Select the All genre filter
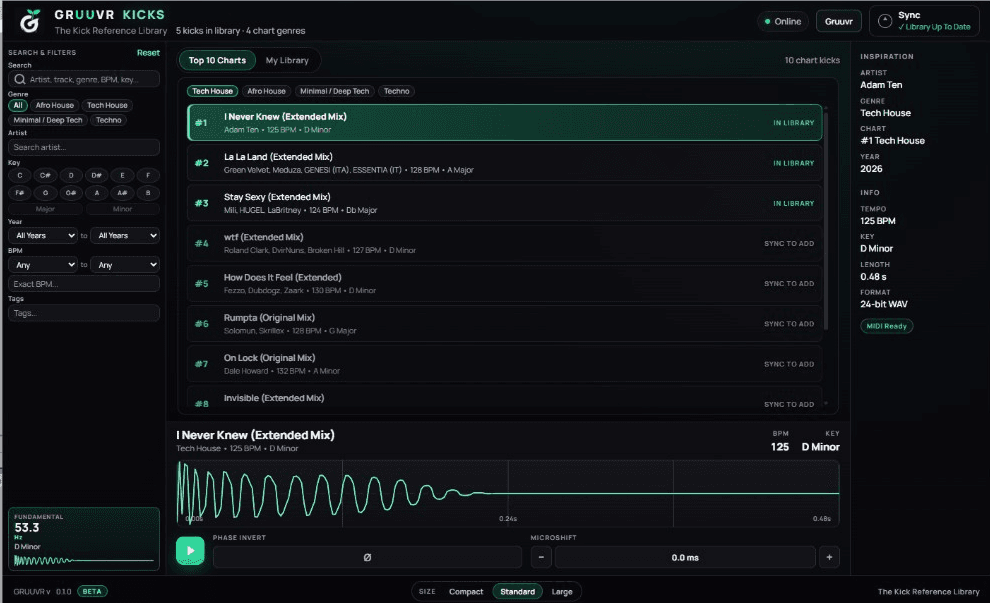The height and width of the screenshot is (603, 990). 18,105
